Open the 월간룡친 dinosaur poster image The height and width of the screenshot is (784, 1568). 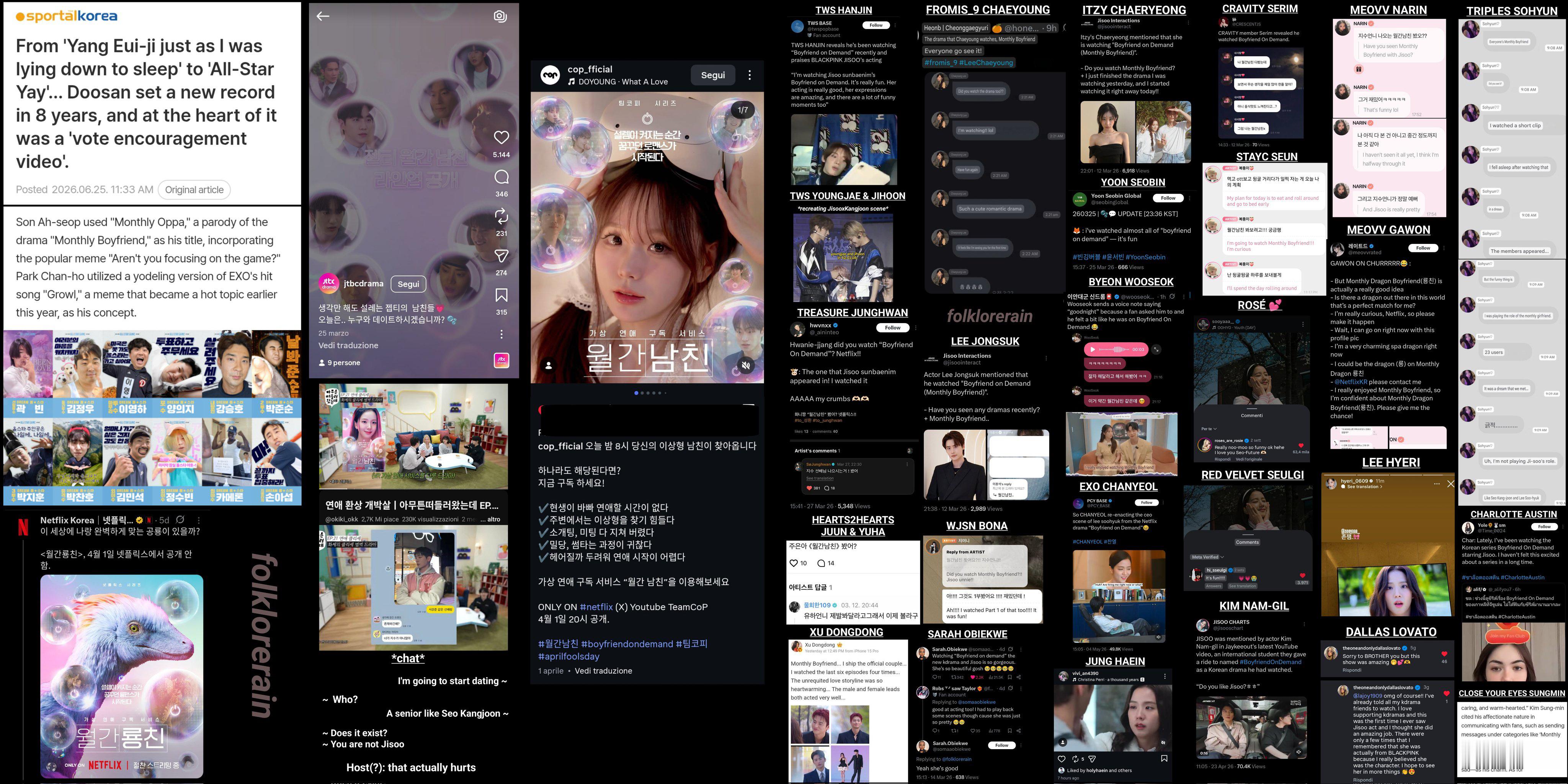[122, 676]
